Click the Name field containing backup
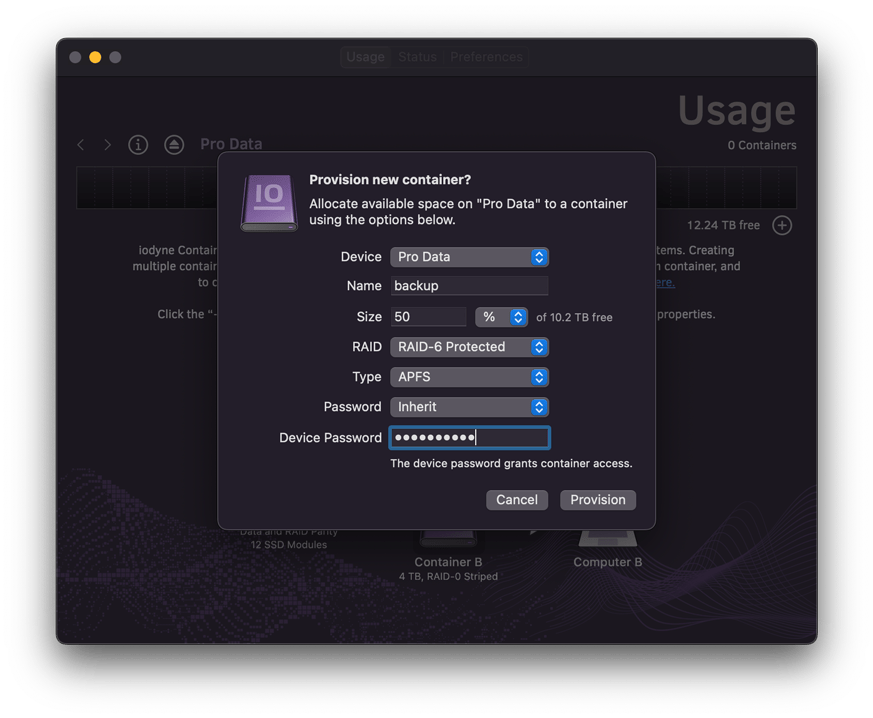This screenshot has width=873, height=718. [x=469, y=286]
